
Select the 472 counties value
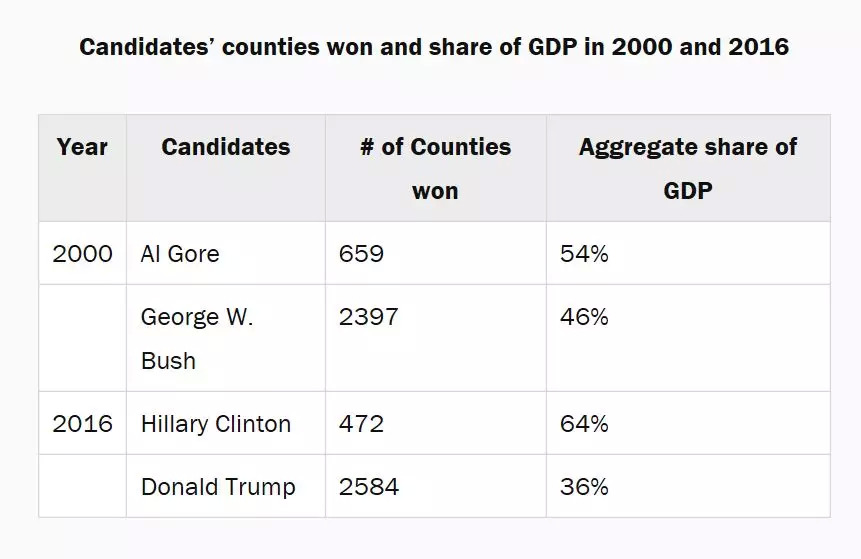click(x=362, y=423)
